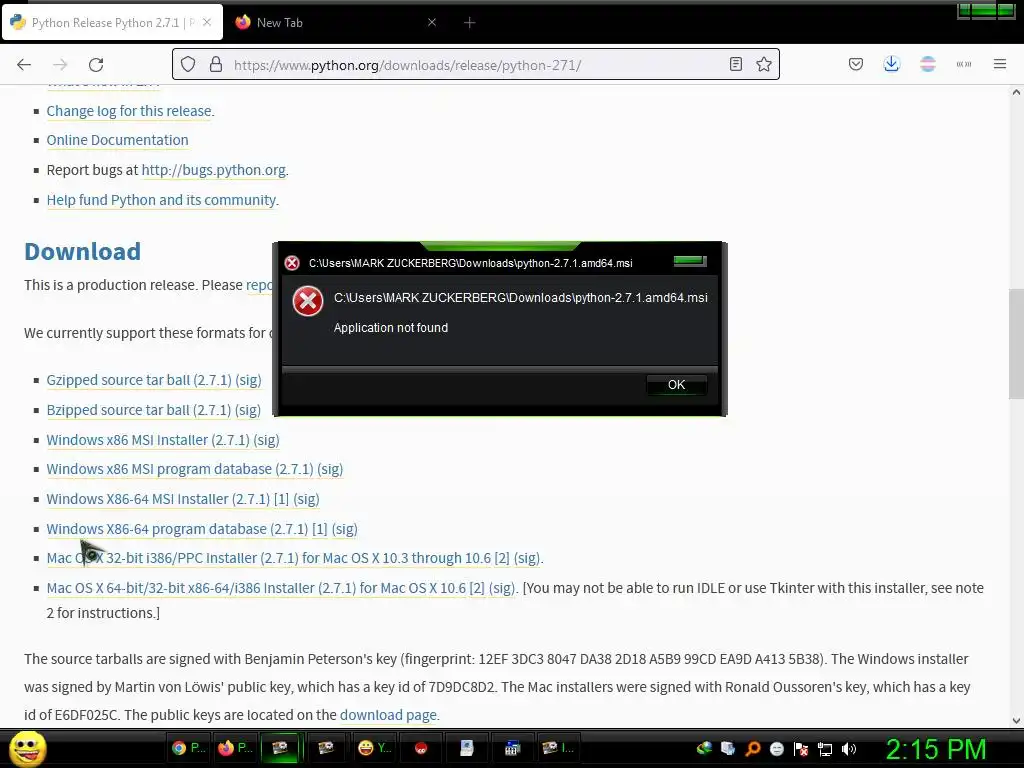The width and height of the screenshot is (1024, 768).
Task: Open a new browser tab with plus
Action: click(470, 23)
